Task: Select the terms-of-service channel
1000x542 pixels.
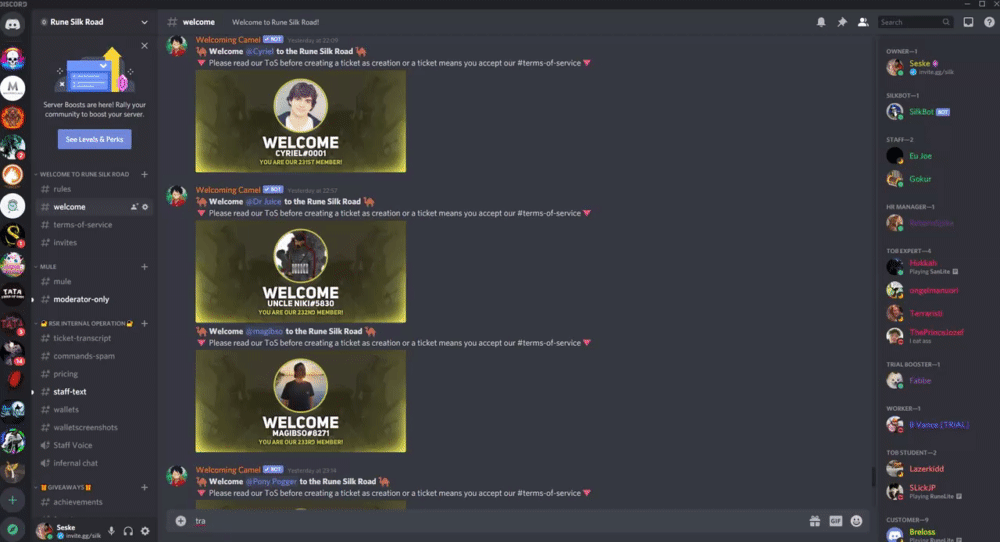Action: point(83,224)
